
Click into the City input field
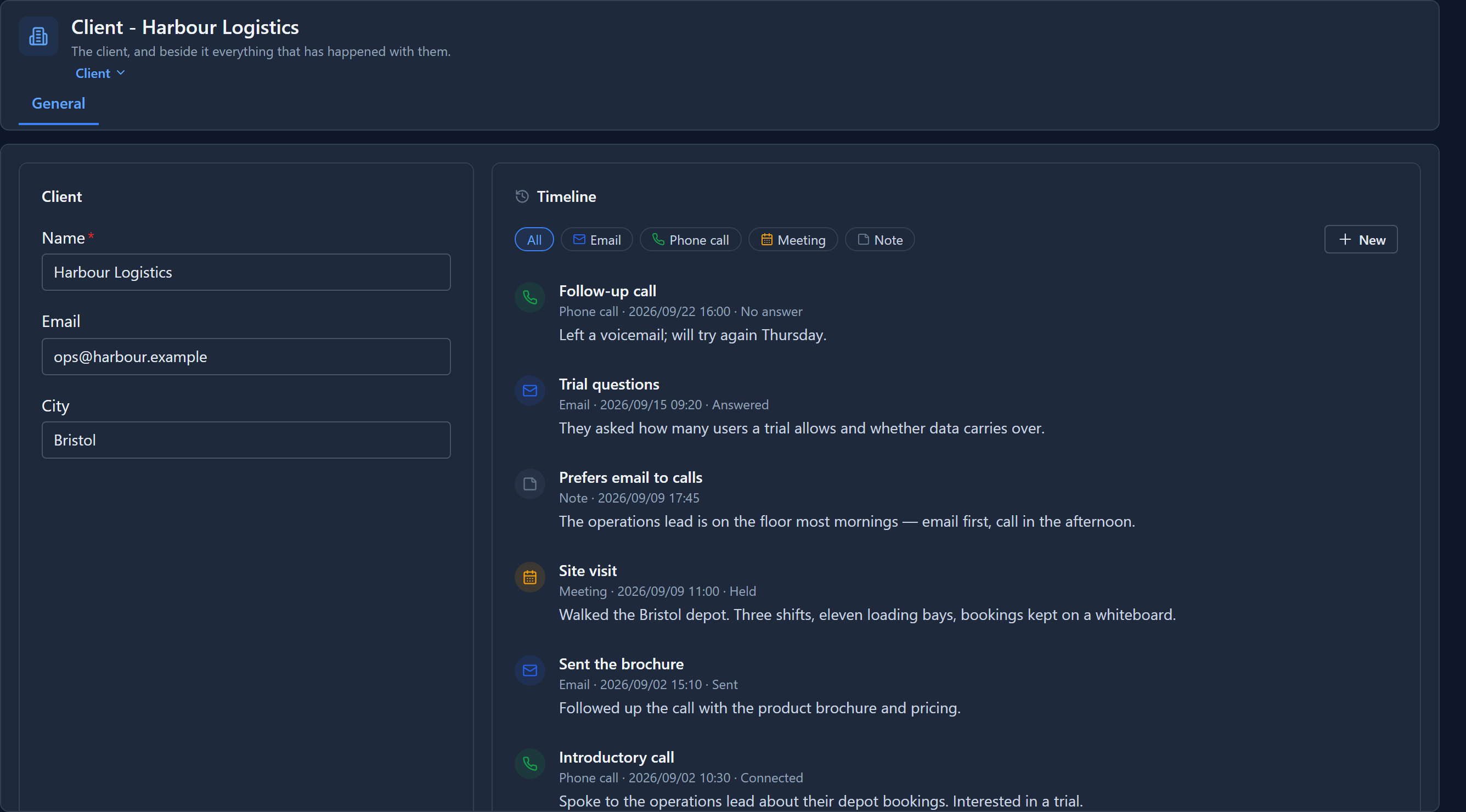point(246,441)
